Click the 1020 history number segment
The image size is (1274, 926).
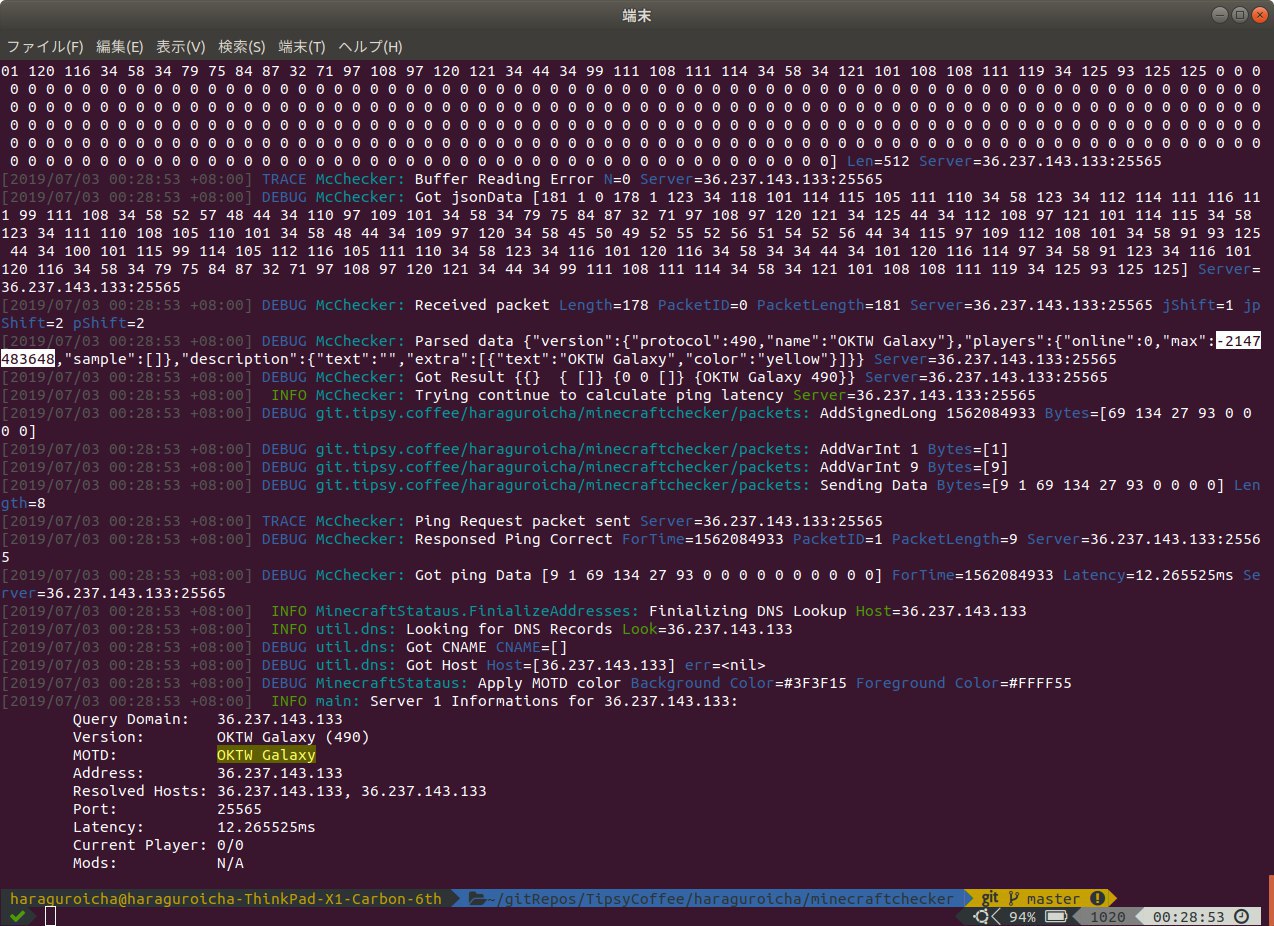(x=1107, y=916)
